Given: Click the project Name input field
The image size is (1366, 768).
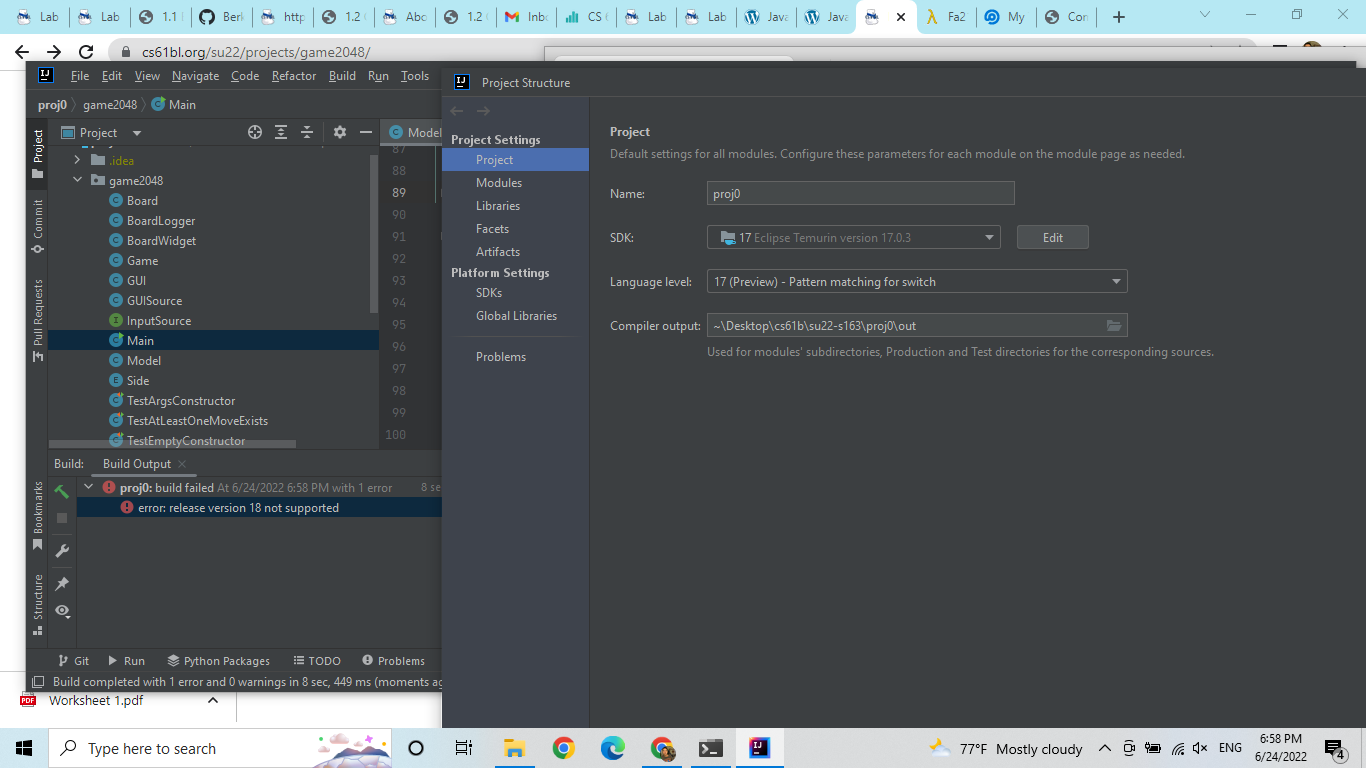Looking at the screenshot, I should coord(860,193).
